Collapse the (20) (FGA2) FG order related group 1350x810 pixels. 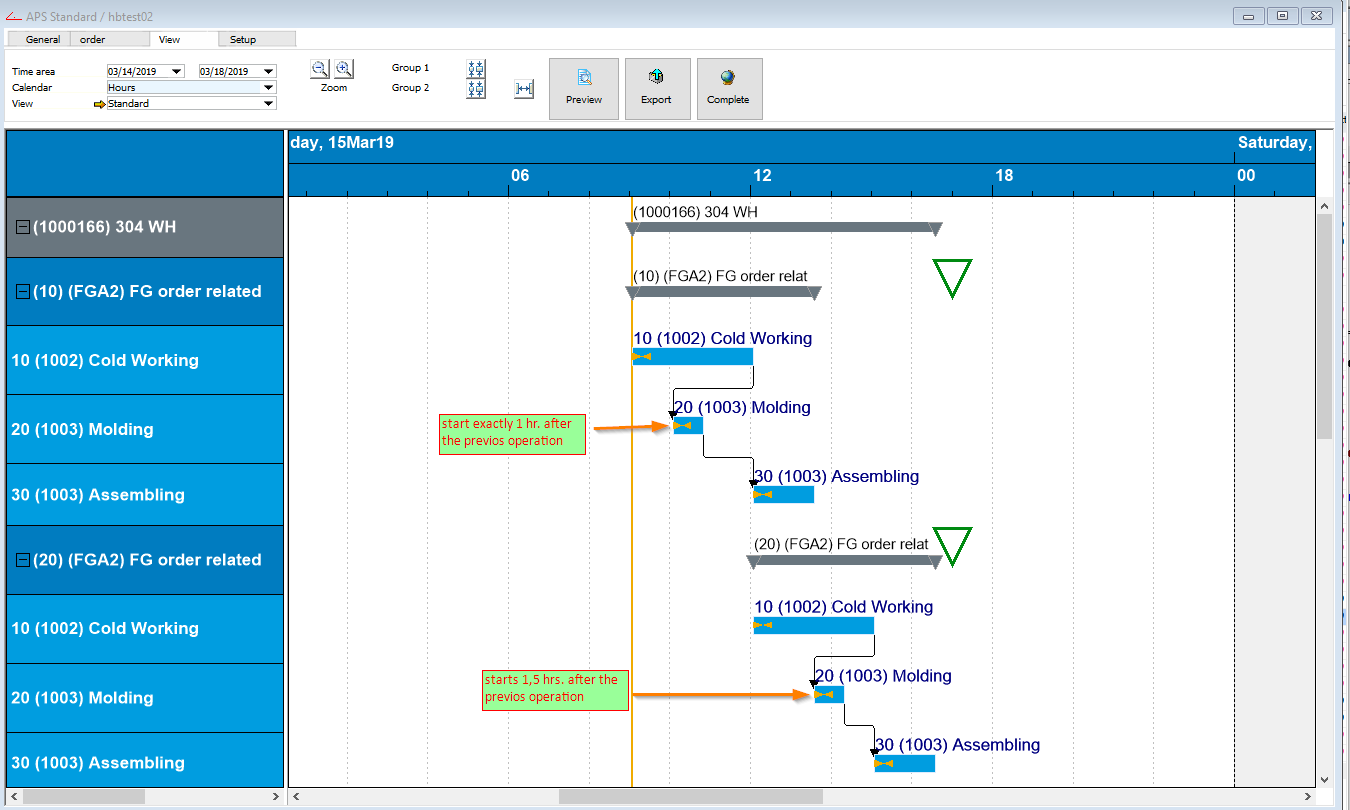point(21,559)
